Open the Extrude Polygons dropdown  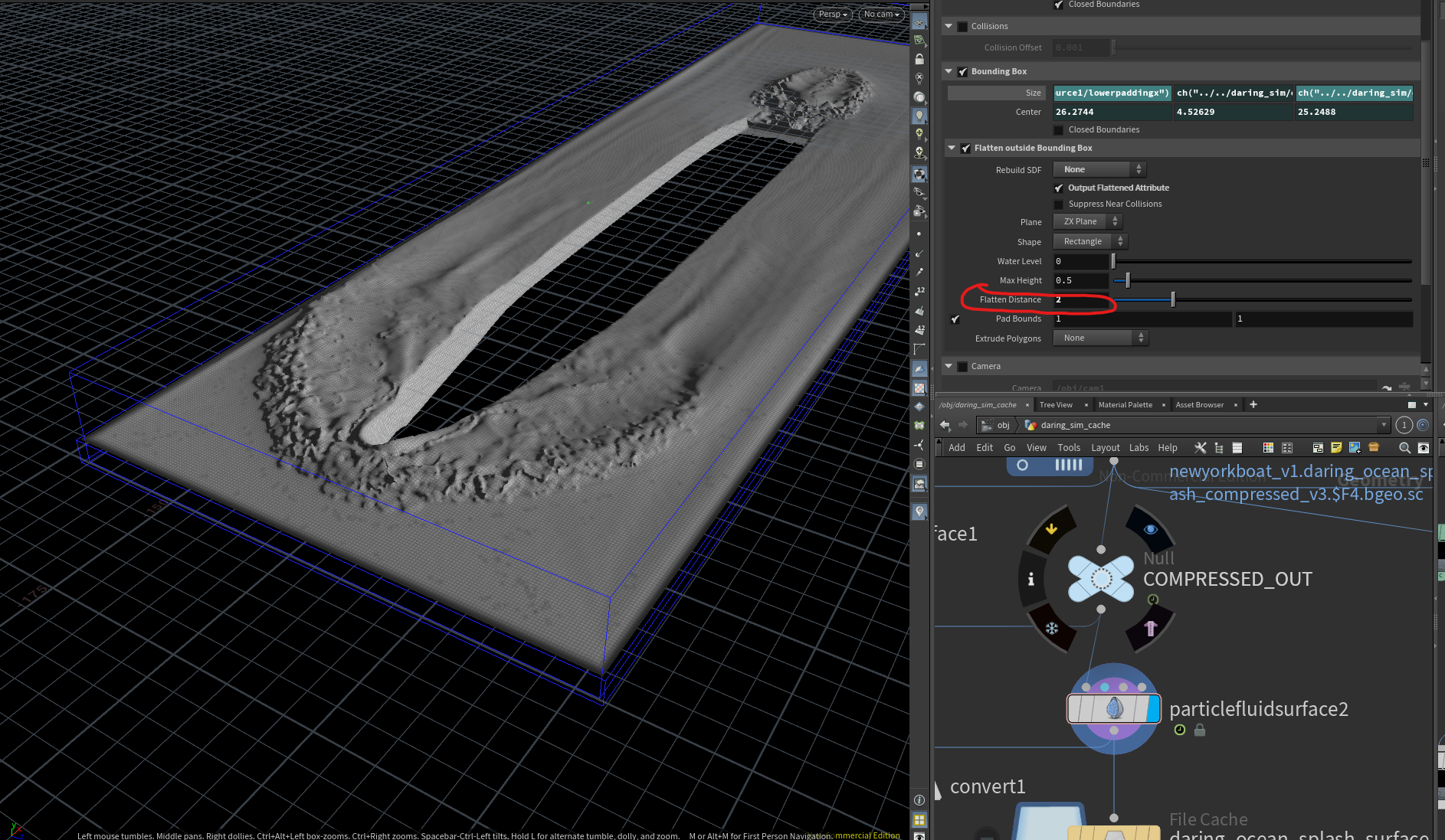pyautogui.click(x=1100, y=338)
